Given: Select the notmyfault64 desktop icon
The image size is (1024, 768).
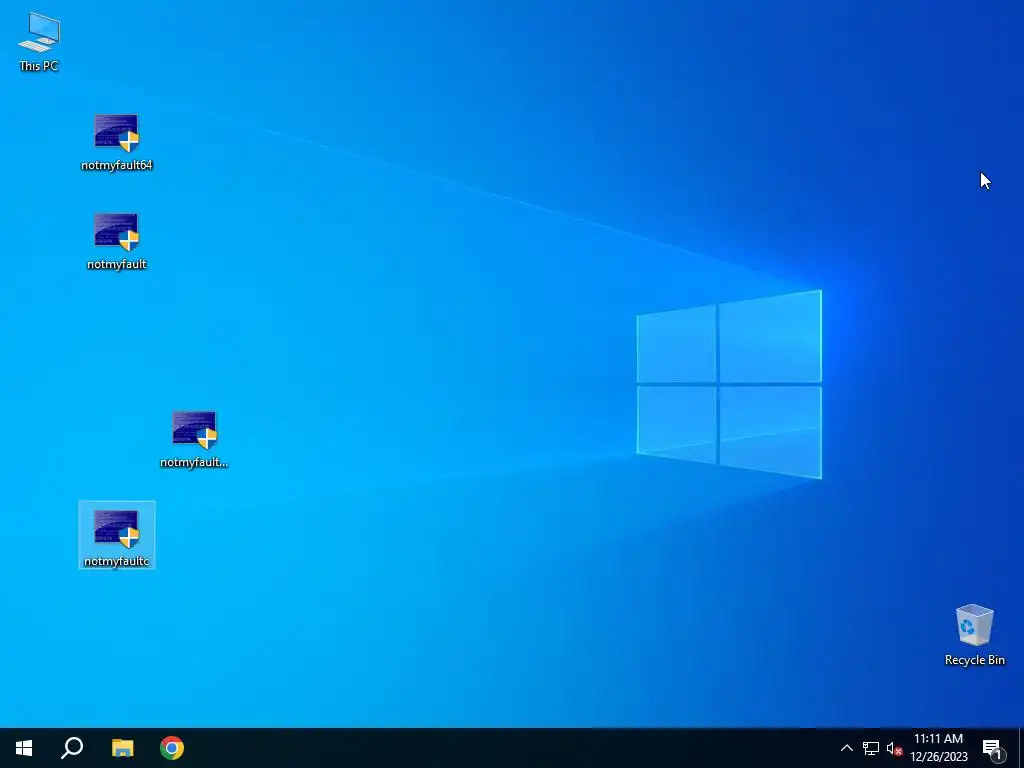Looking at the screenshot, I should (x=116, y=142).
